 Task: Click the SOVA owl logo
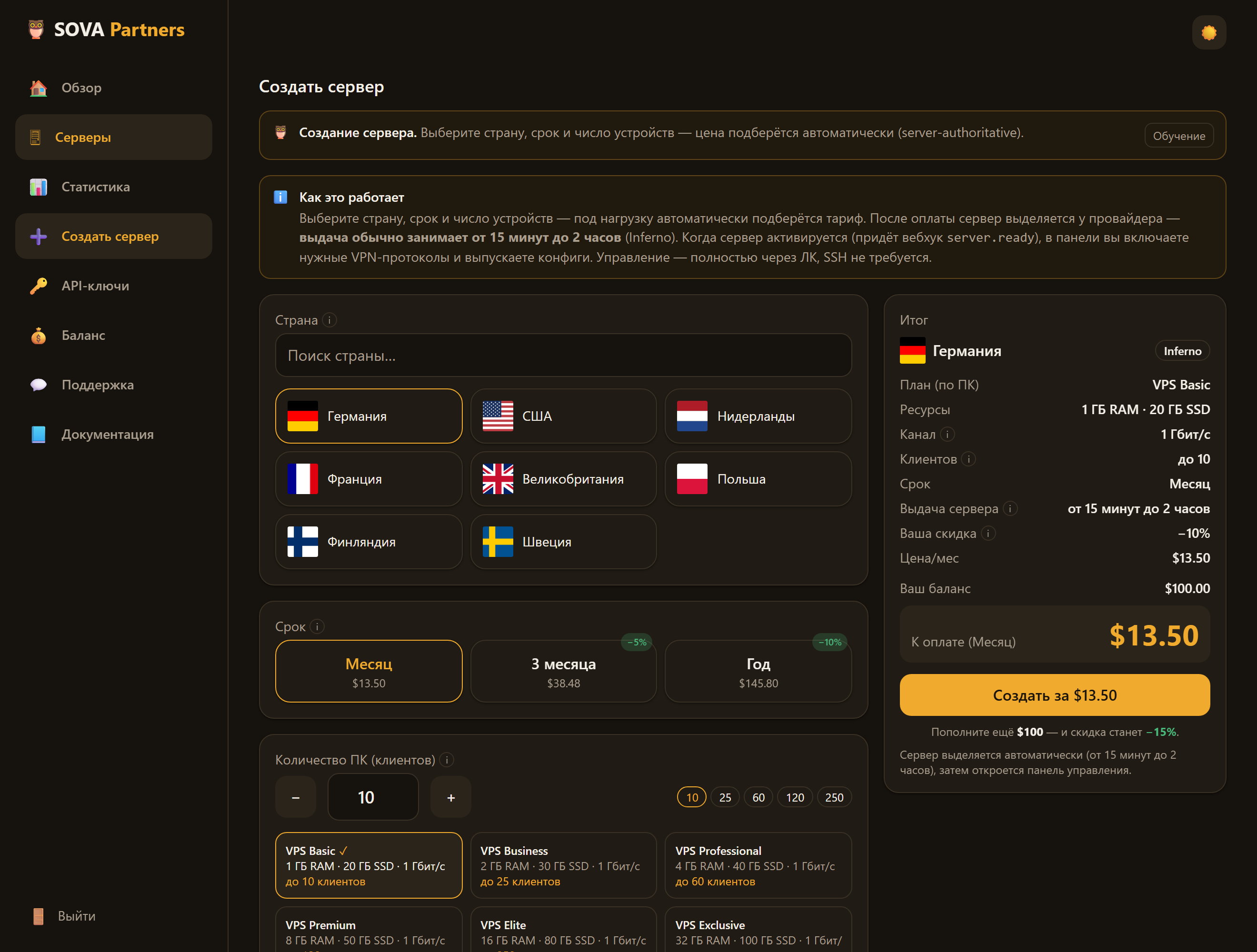click(36, 30)
